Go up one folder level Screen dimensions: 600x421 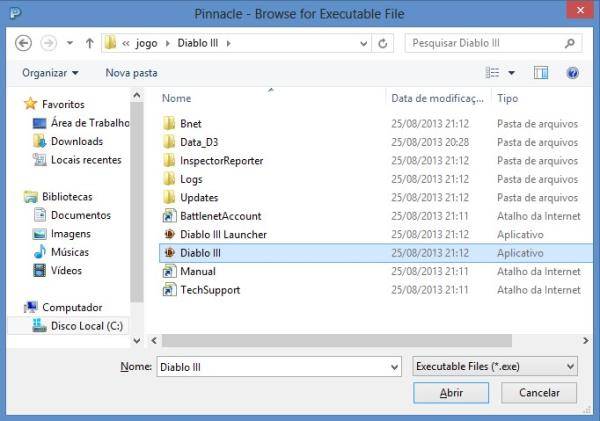coord(90,43)
